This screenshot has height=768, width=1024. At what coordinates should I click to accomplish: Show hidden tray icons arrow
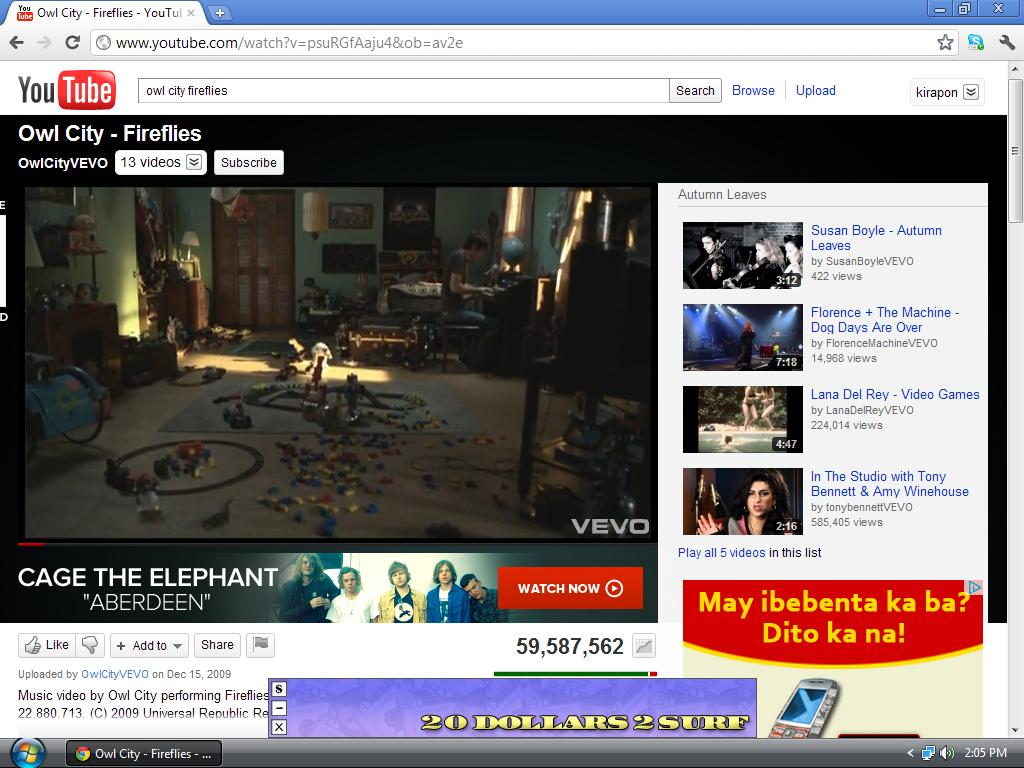910,753
